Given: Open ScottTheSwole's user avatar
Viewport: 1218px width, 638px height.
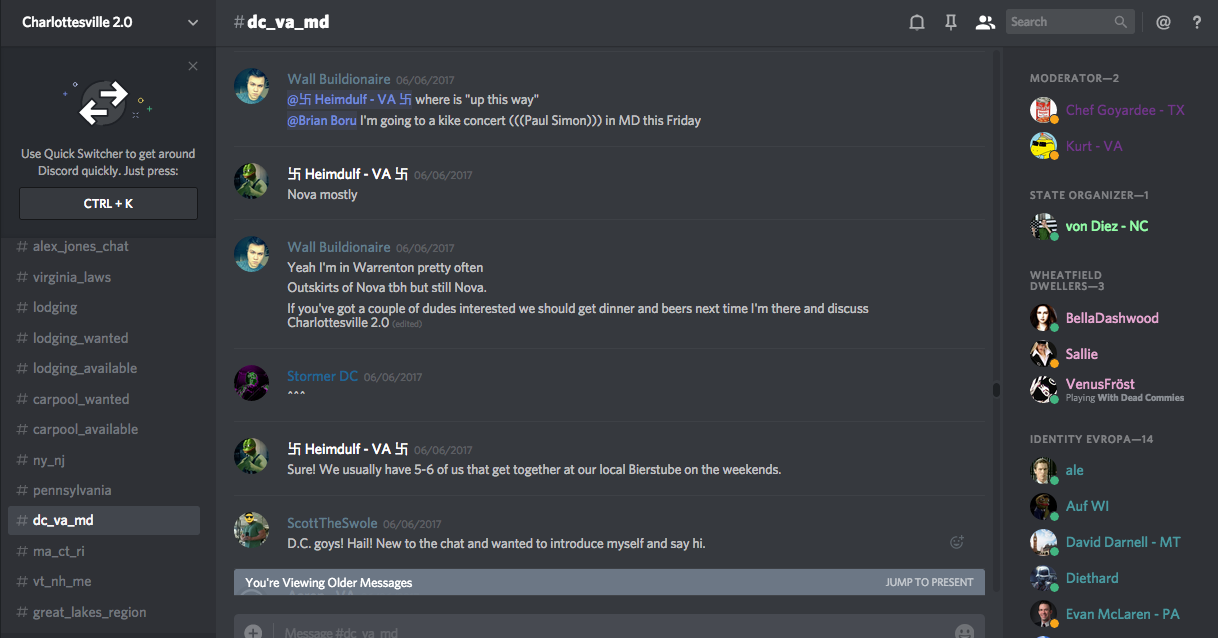Looking at the screenshot, I should (x=251, y=530).
